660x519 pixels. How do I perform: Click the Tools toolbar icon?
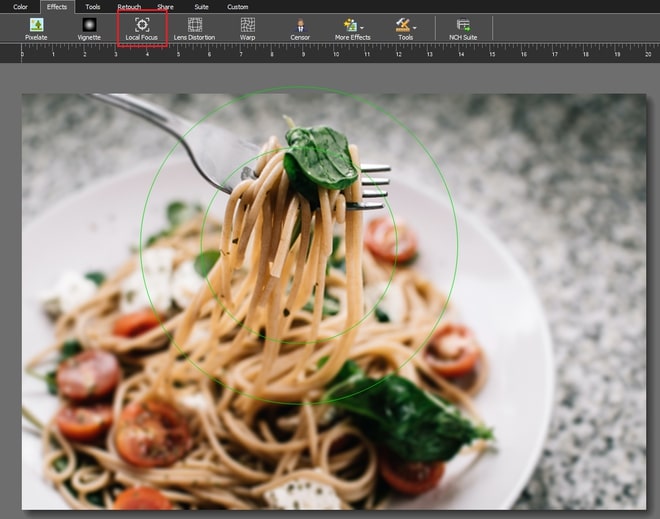(402, 25)
